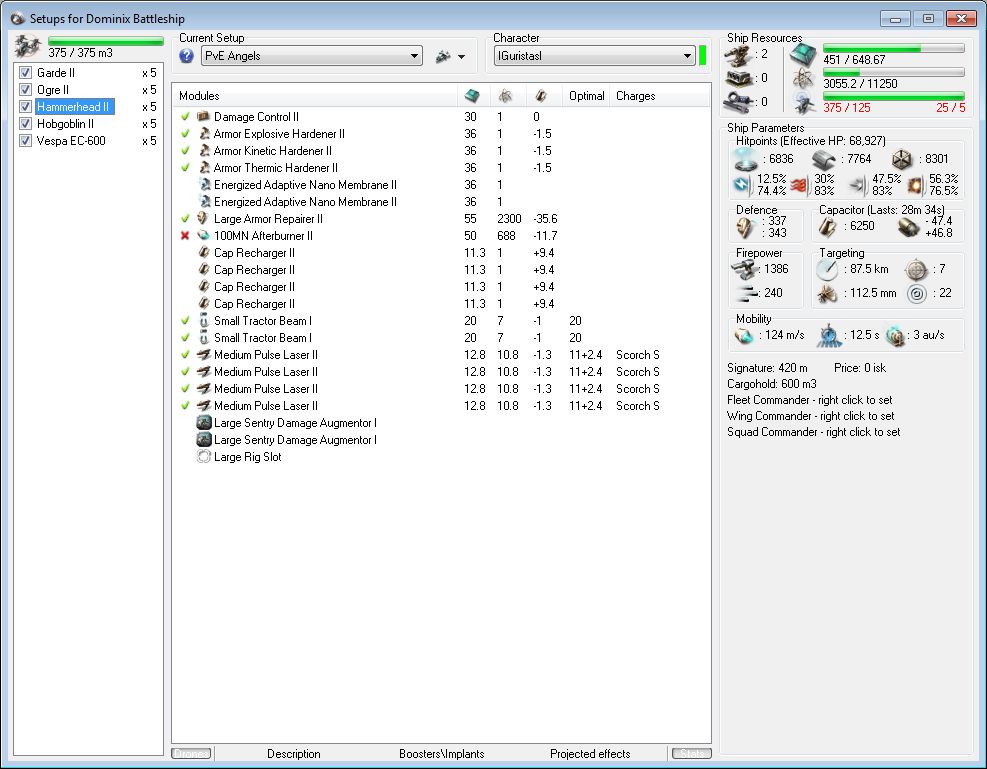
Task: Toggle the 100MN Afterburner II red X status
Action: click(185, 235)
